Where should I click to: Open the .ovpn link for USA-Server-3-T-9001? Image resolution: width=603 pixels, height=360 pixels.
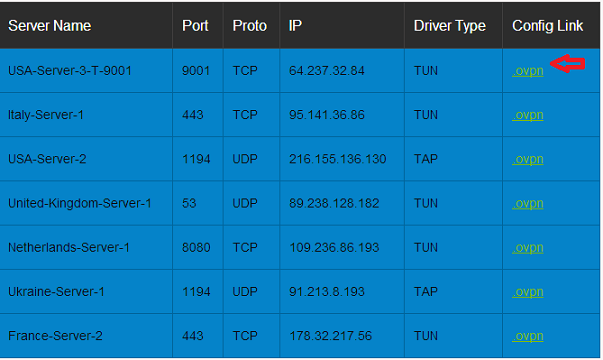point(528,71)
